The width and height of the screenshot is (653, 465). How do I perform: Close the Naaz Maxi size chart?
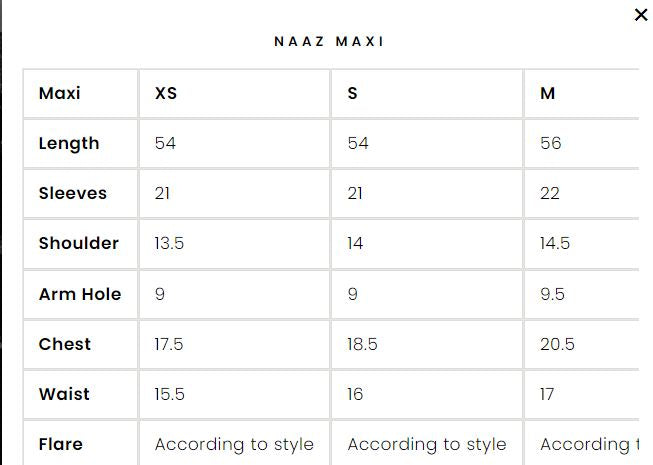641,15
